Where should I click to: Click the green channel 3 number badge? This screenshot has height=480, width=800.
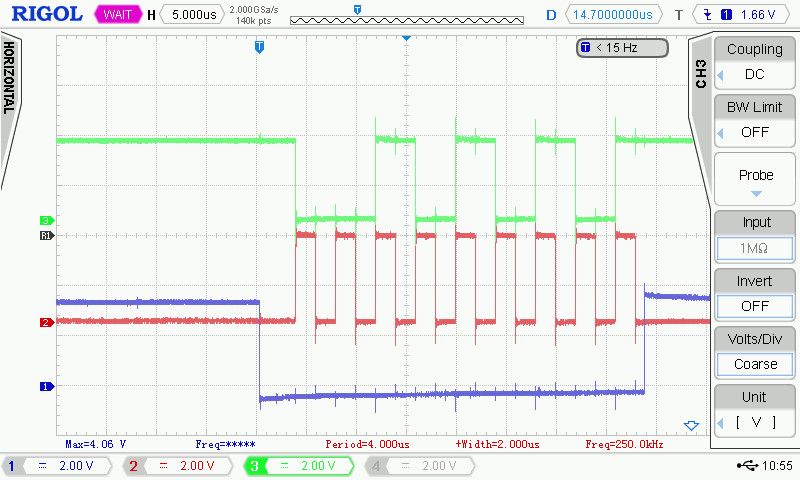point(255,466)
